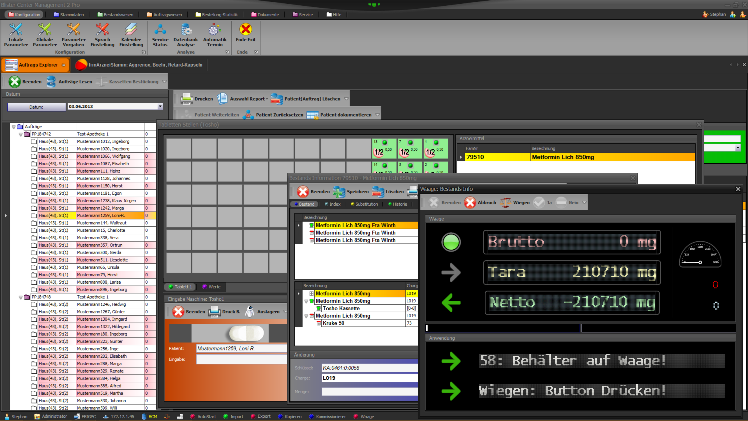Collapse the first Test Apotheke 1 group
This screenshot has width=748, height=421.
tap(21, 134)
